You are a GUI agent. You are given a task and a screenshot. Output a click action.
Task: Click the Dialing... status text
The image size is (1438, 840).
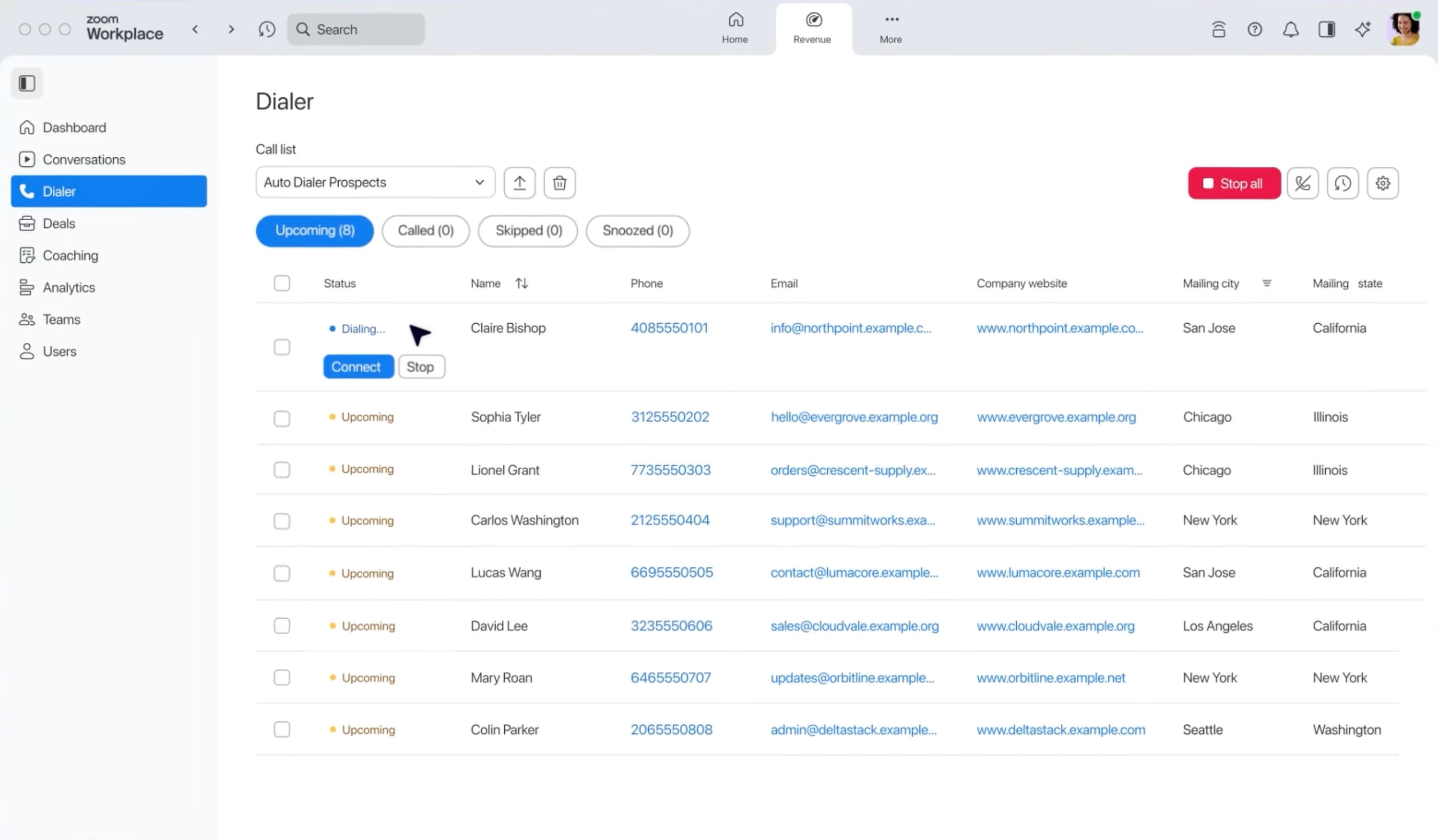point(363,328)
